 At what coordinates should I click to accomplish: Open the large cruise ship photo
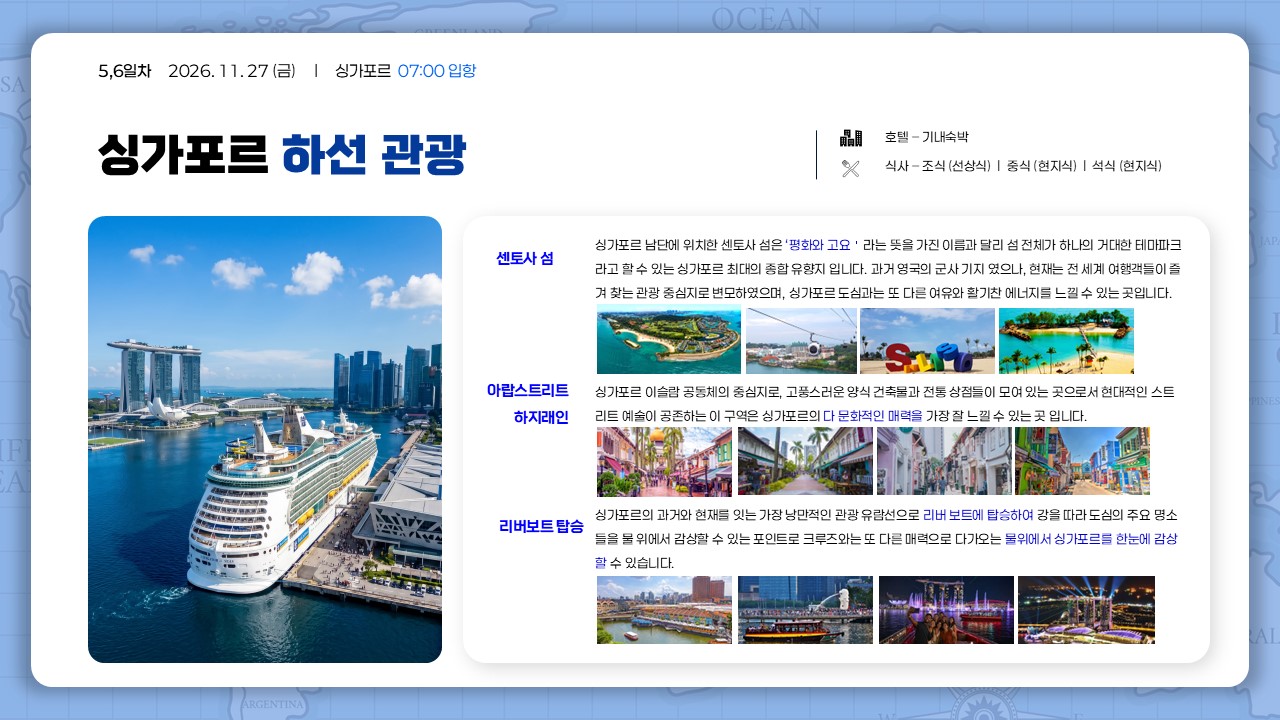[265, 439]
